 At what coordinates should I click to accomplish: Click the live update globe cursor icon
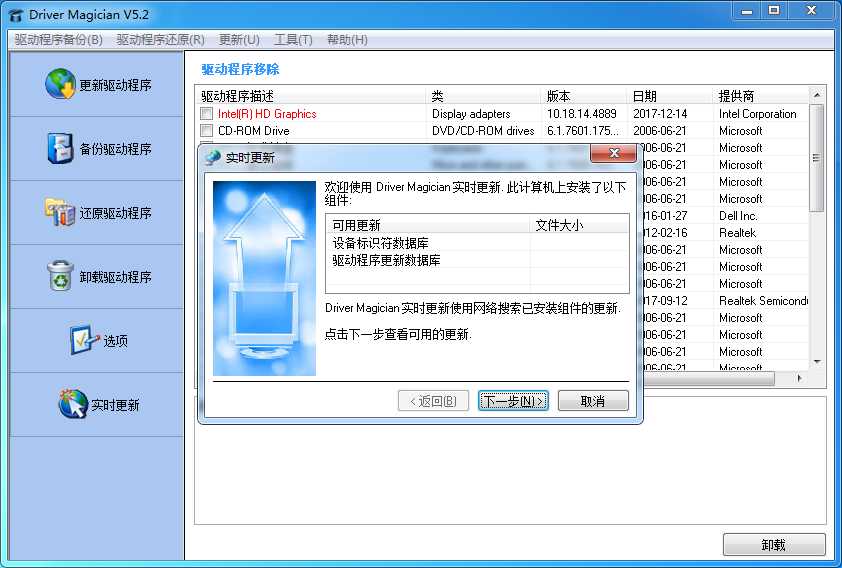click(x=73, y=404)
